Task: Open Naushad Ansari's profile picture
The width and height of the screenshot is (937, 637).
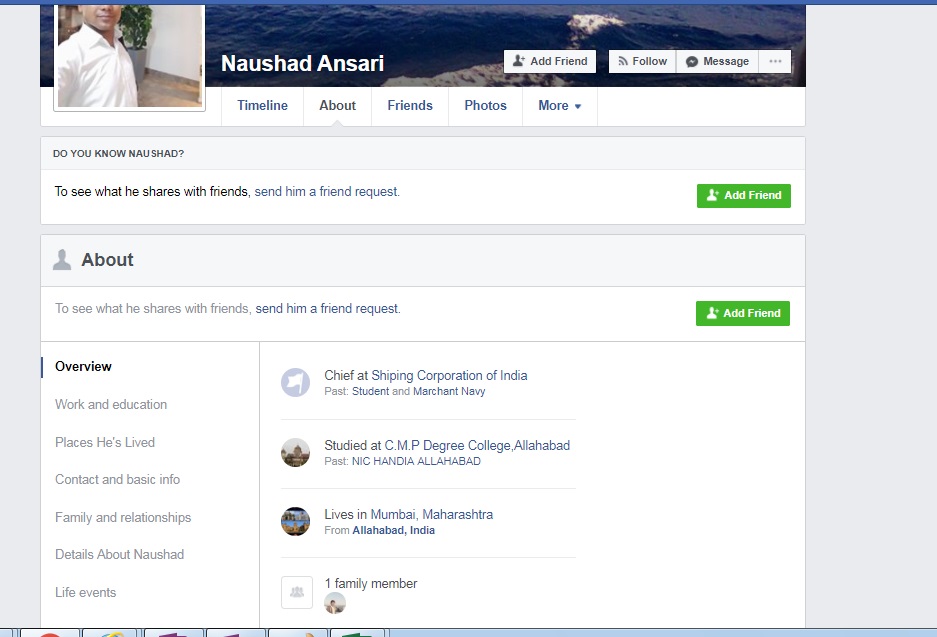Action: tap(130, 56)
